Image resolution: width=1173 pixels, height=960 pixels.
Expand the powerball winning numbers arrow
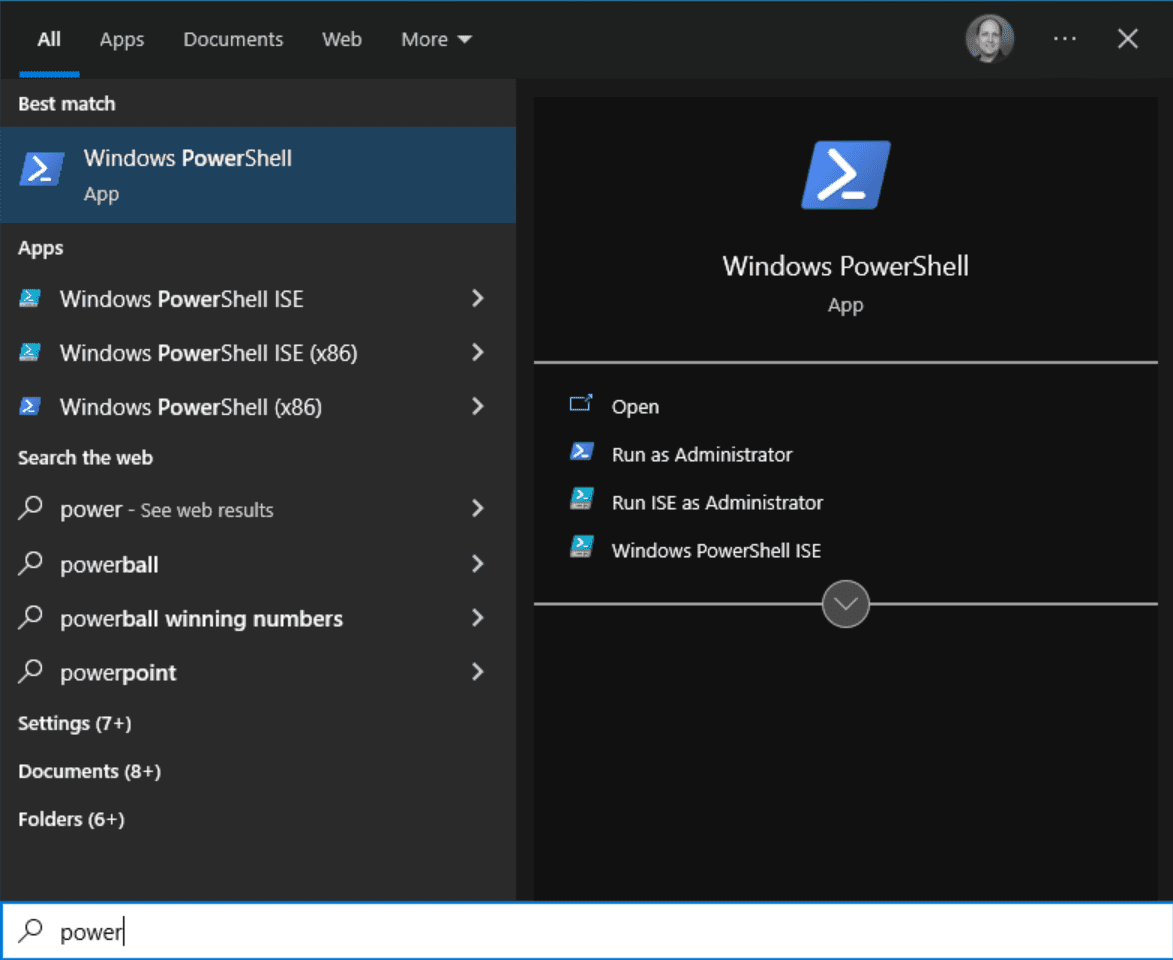coord(477,617)
